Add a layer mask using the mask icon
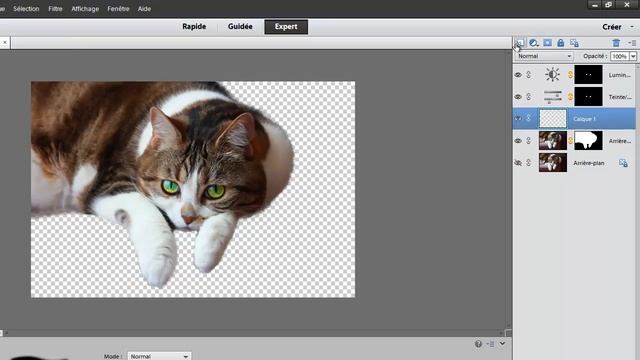640x360 pixels. [x=547, y=43]
